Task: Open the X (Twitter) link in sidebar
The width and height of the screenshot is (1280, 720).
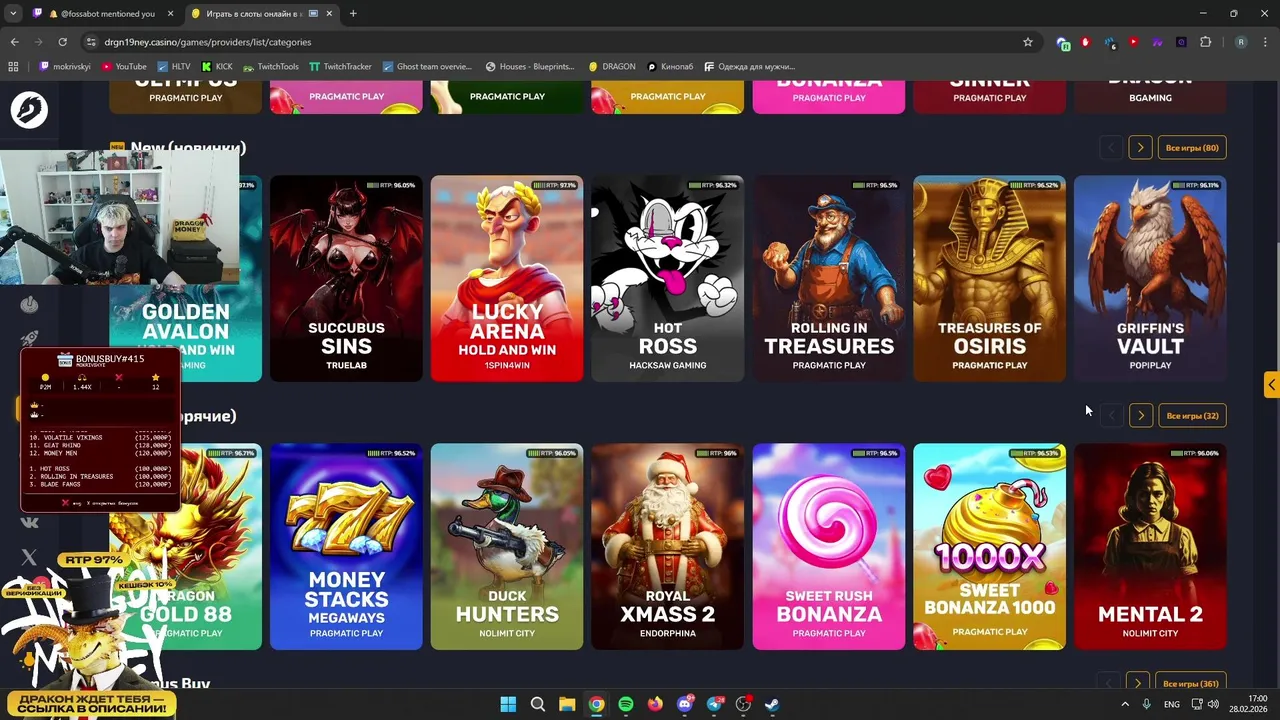Action: pos(29,557)
